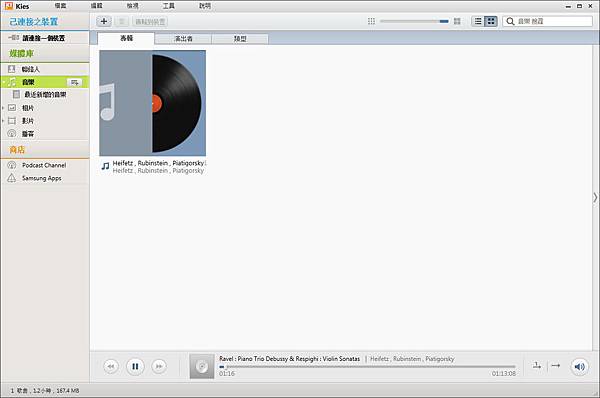The height and width of the screenshot is (398, 600).
Task: Open the third menu in the menu bar
Action: (x=132, y=6)
